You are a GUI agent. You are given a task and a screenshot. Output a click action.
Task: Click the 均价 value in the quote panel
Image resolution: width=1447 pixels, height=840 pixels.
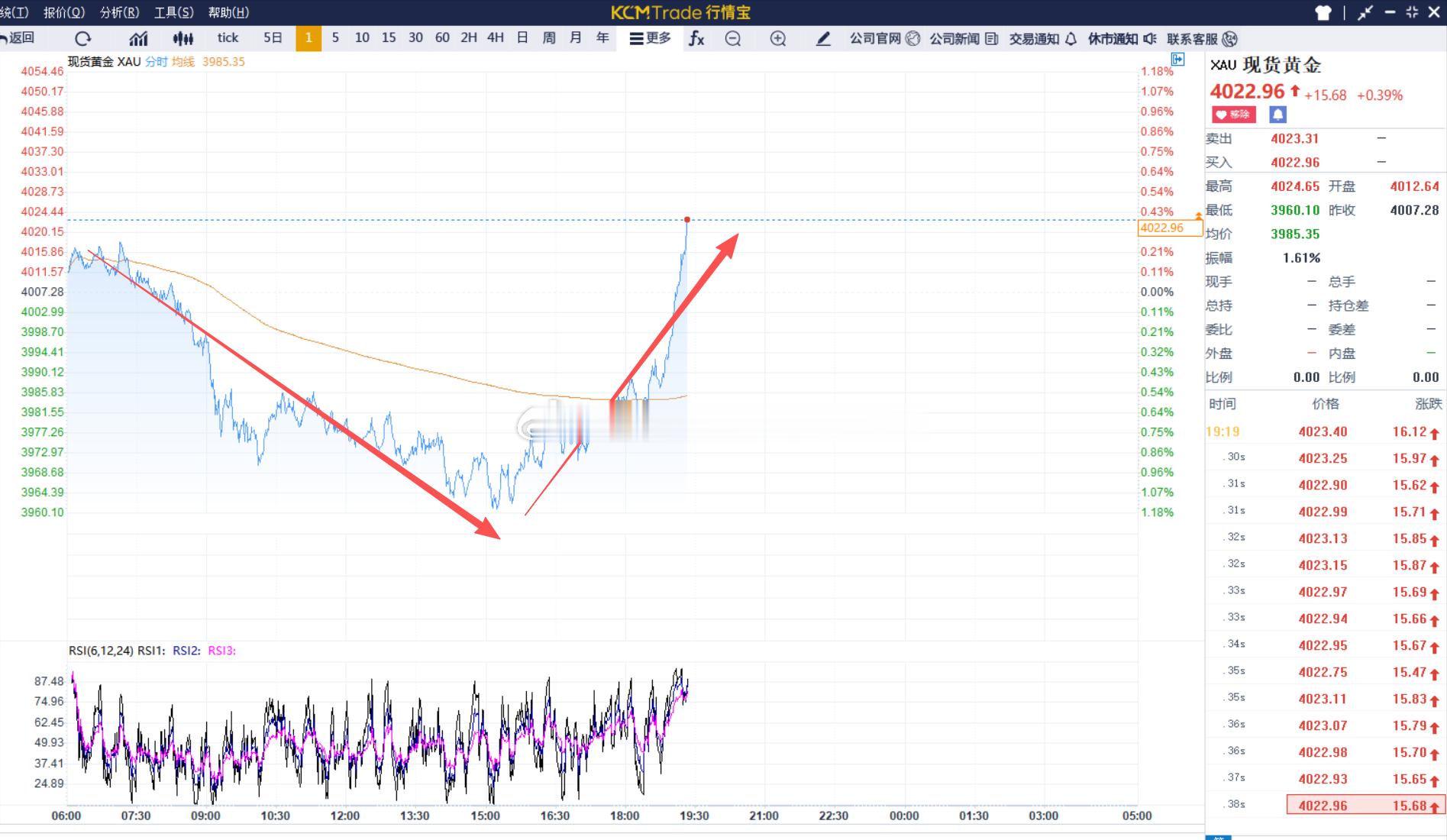(1295, 234)
